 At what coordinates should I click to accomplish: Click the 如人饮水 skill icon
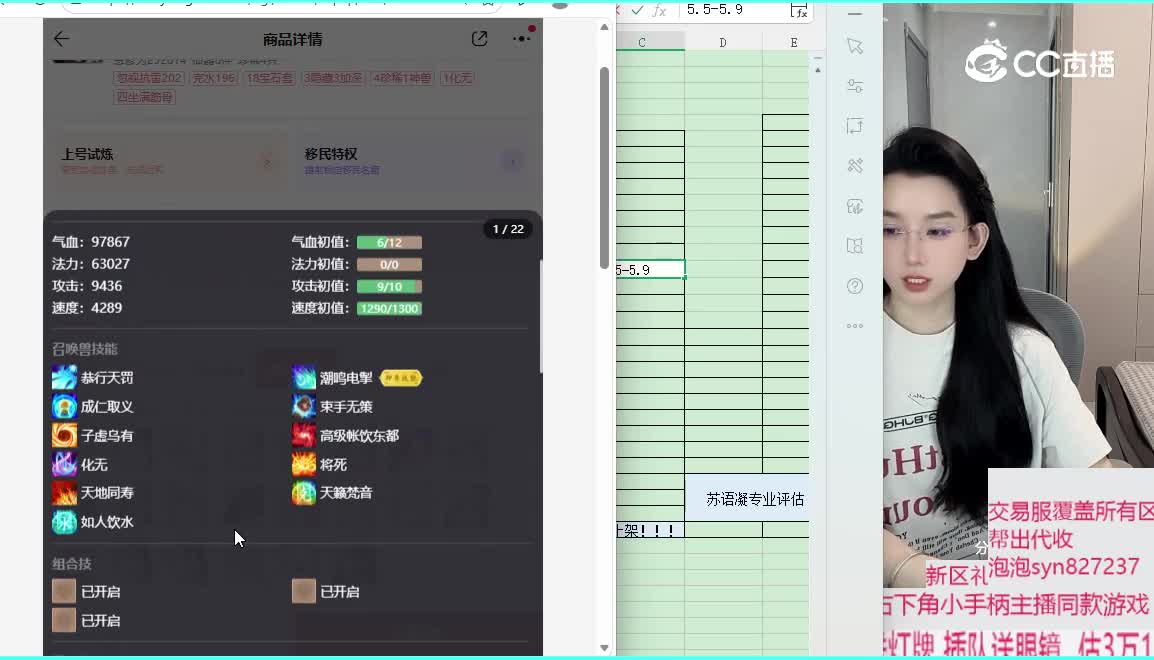(65, 521)
